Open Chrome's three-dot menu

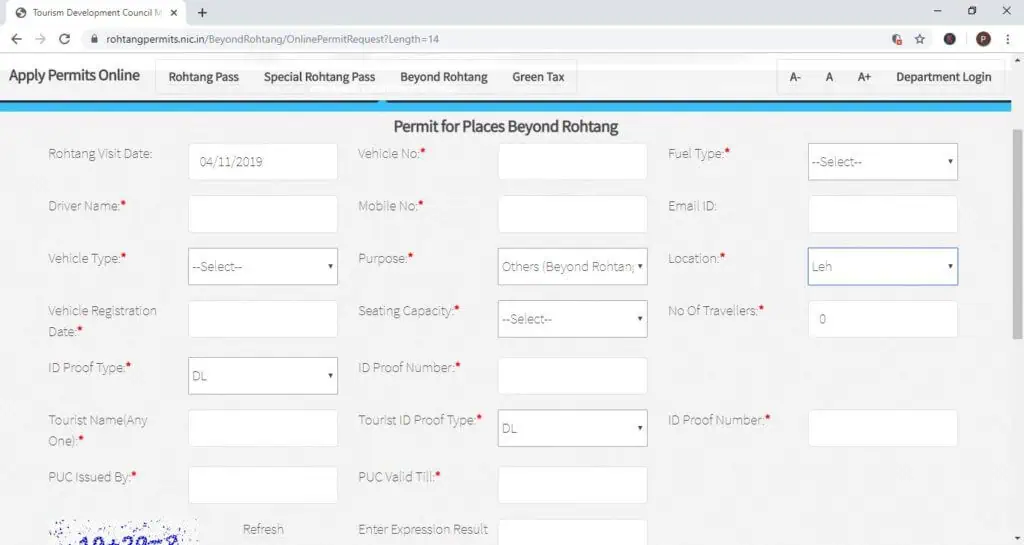point(1008,39)
